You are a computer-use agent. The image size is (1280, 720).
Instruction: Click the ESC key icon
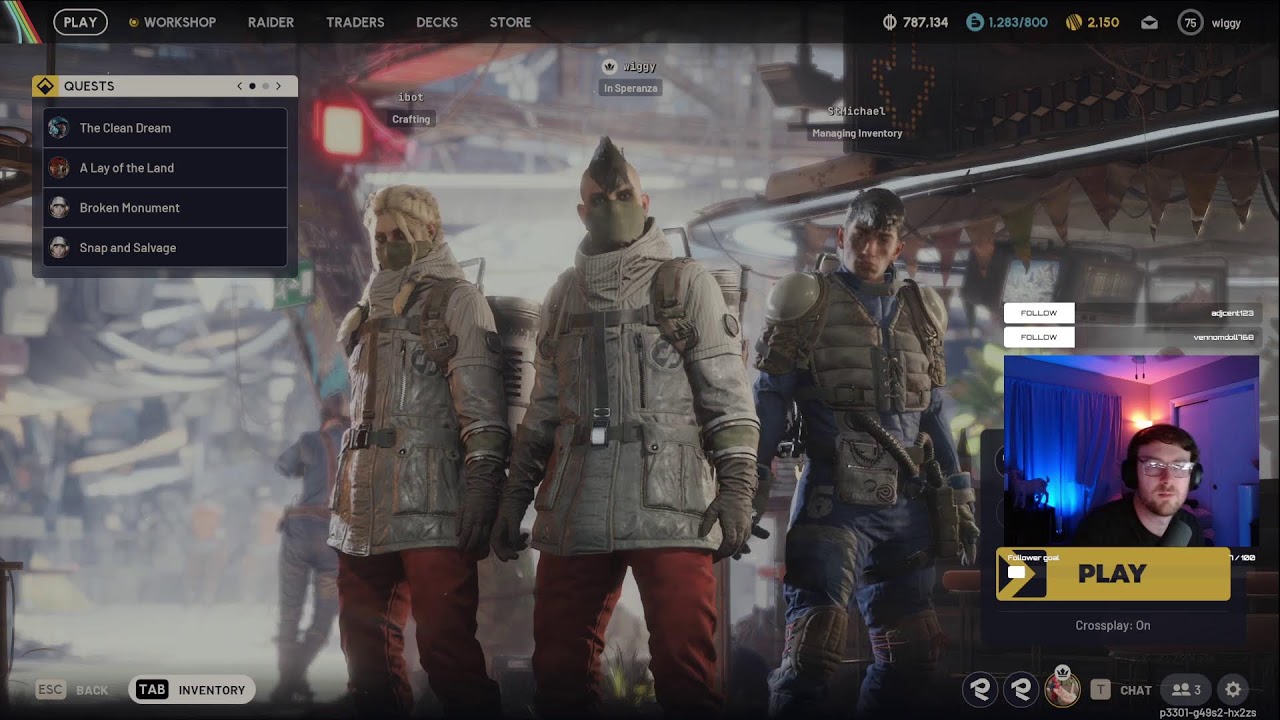[51, 690]
